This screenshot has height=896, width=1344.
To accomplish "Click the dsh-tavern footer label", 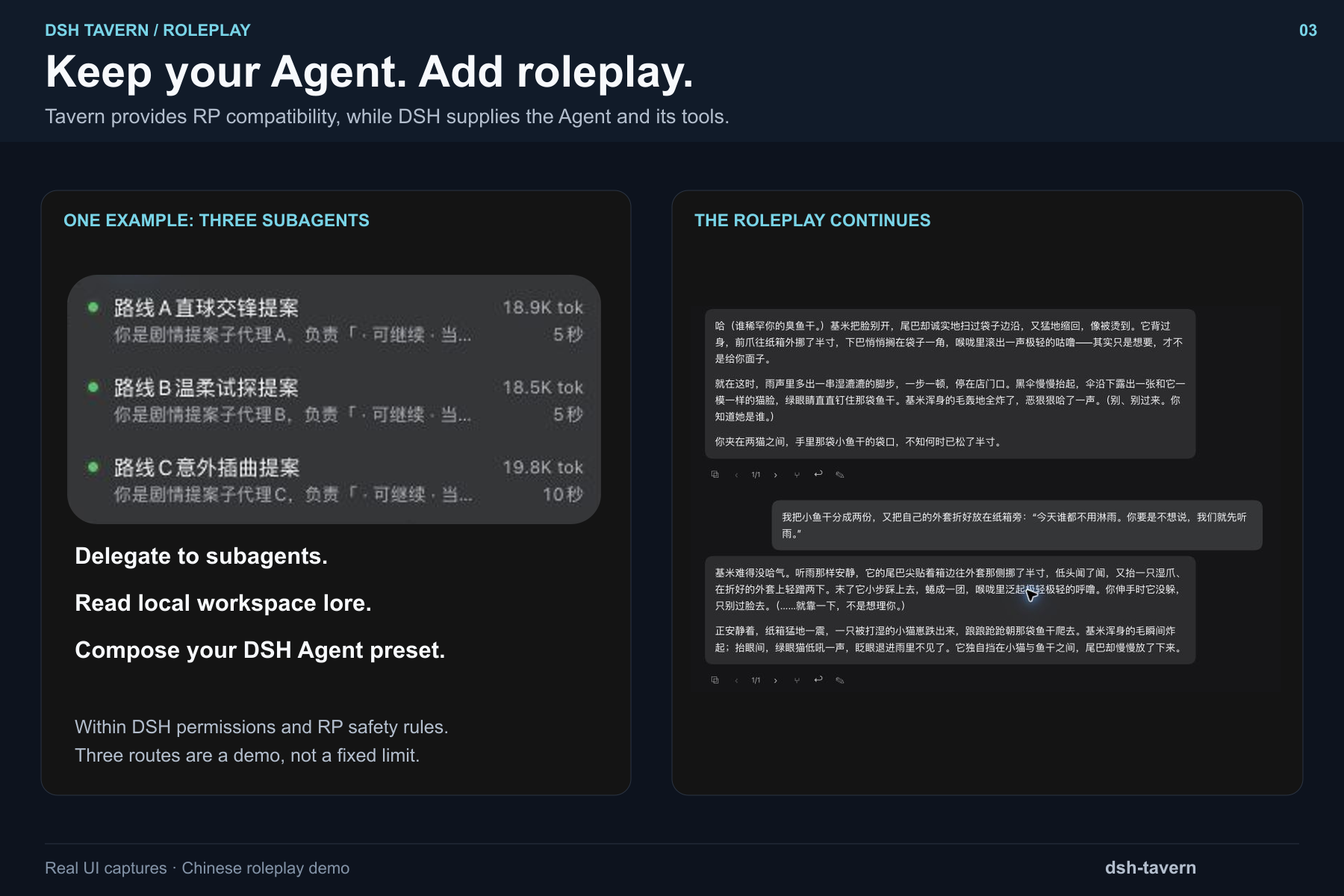I will tap(1151, 868).
